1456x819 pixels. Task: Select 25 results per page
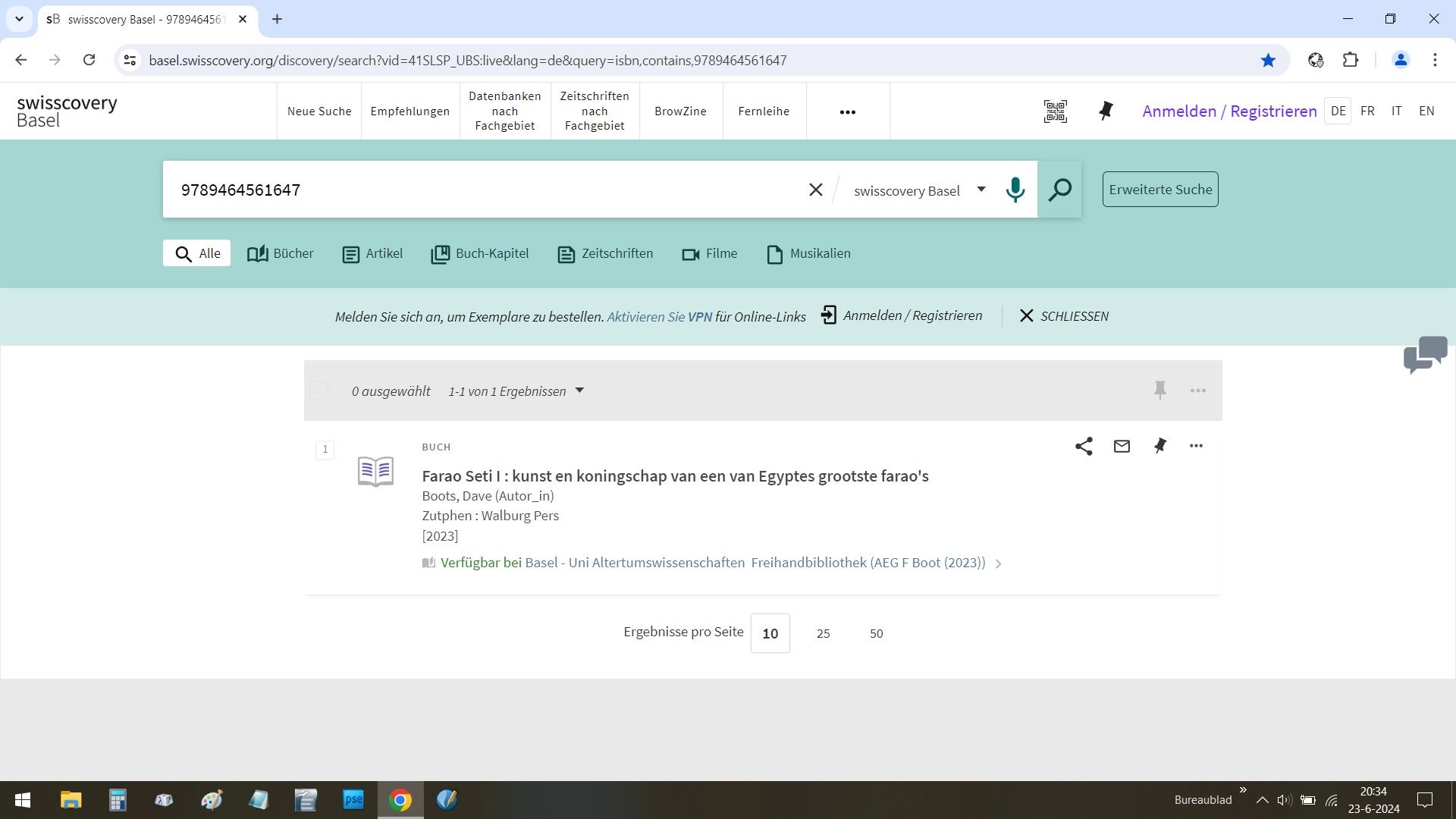(x=823, y=633)
